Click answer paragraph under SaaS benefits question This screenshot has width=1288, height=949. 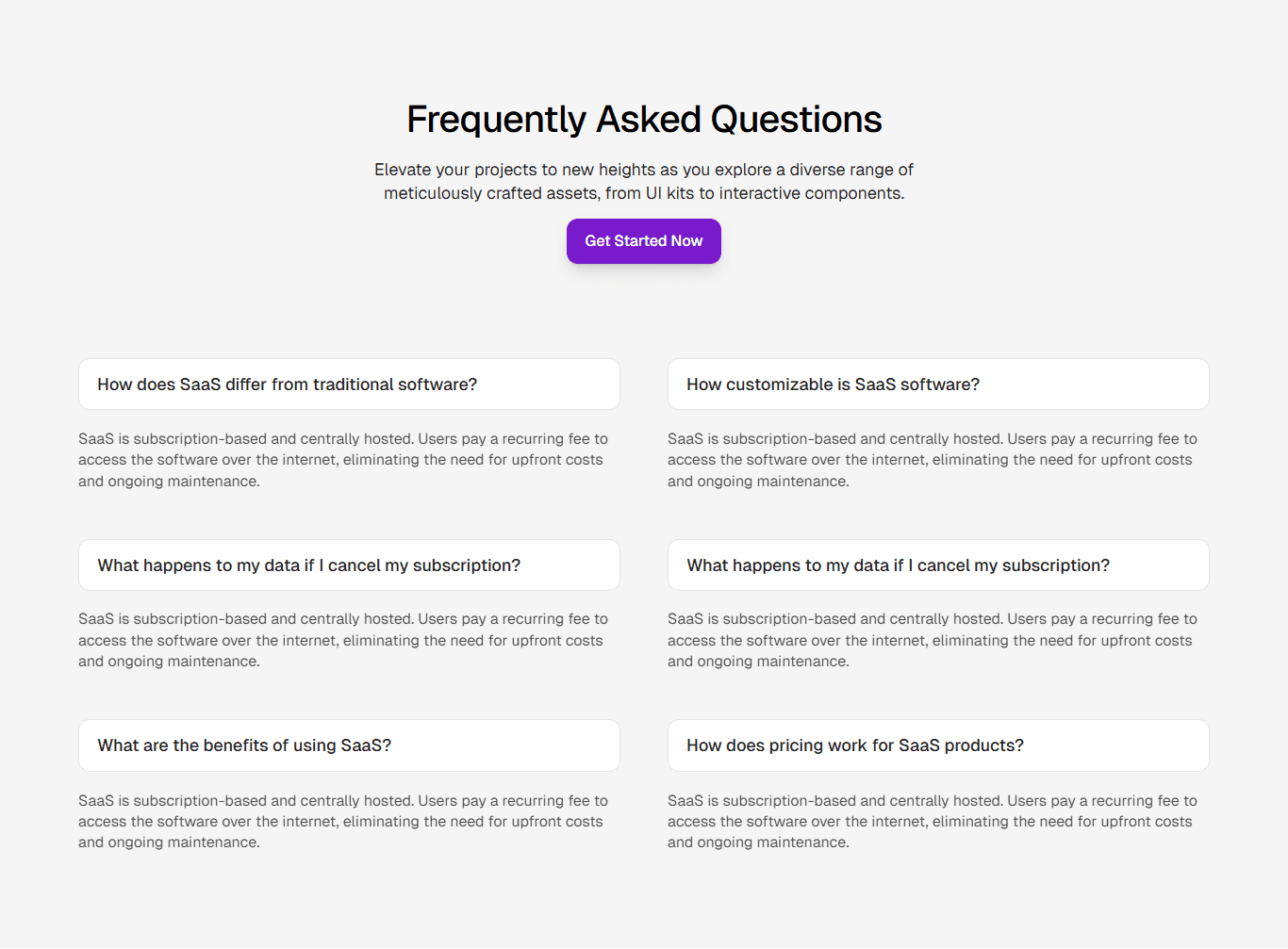[343, 822]
